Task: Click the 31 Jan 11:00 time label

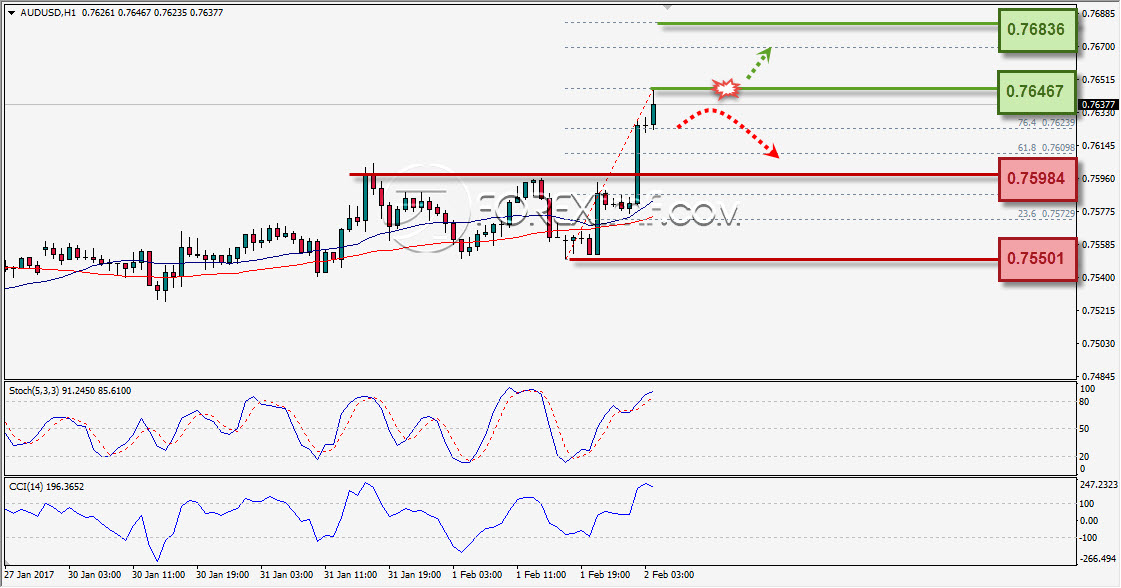Action: point(350,574)
